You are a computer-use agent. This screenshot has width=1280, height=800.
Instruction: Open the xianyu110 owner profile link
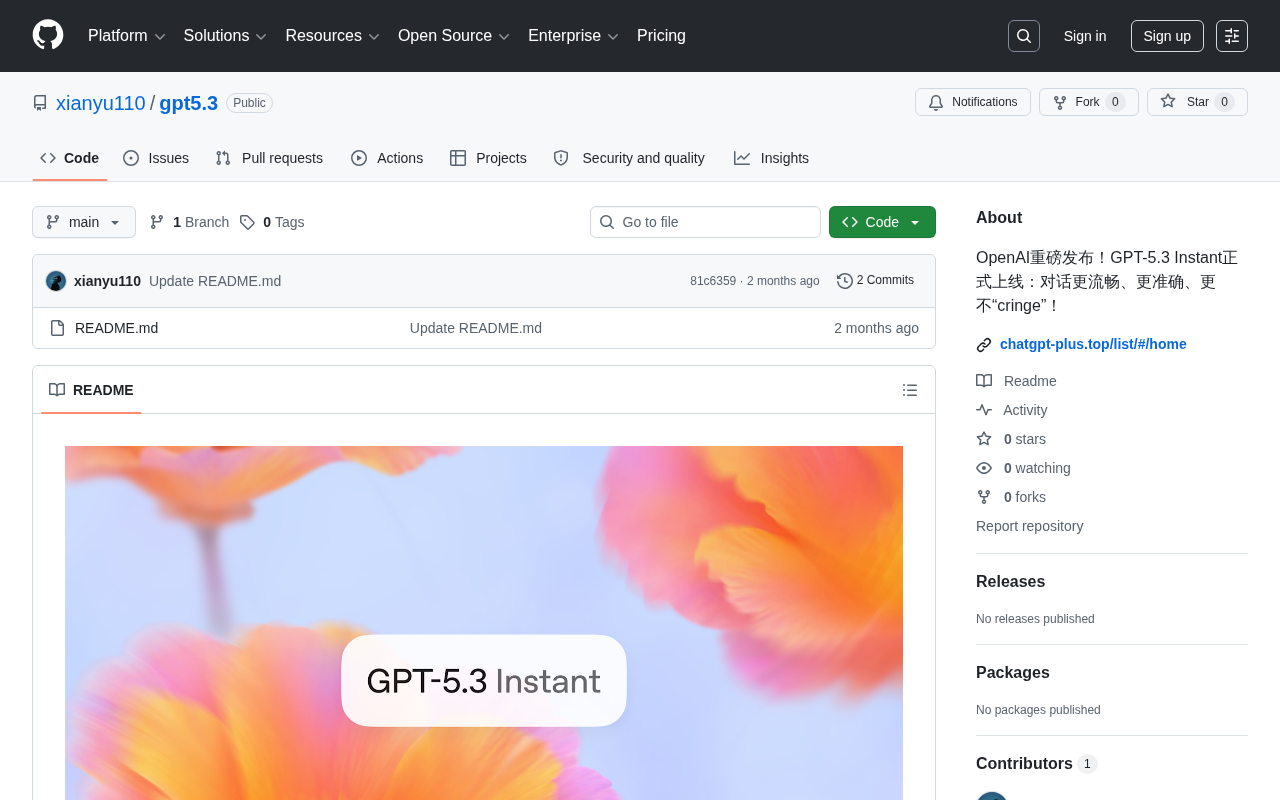(x=101, y=103)
